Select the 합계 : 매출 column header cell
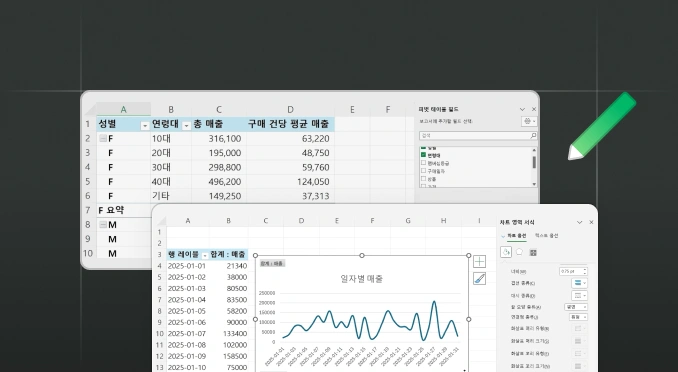The width and height of the screenshot is (678, 372). click(x=229, y=255)
